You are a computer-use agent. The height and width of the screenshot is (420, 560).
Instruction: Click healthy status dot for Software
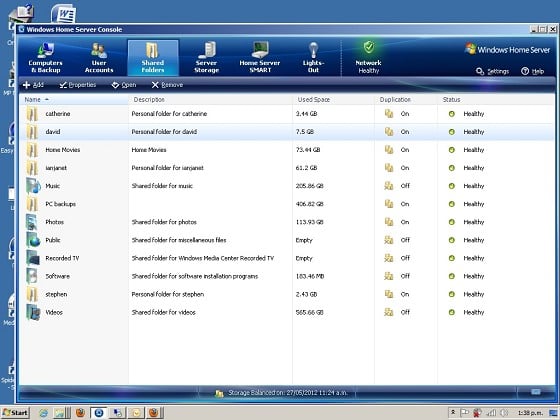coord(452,276)
